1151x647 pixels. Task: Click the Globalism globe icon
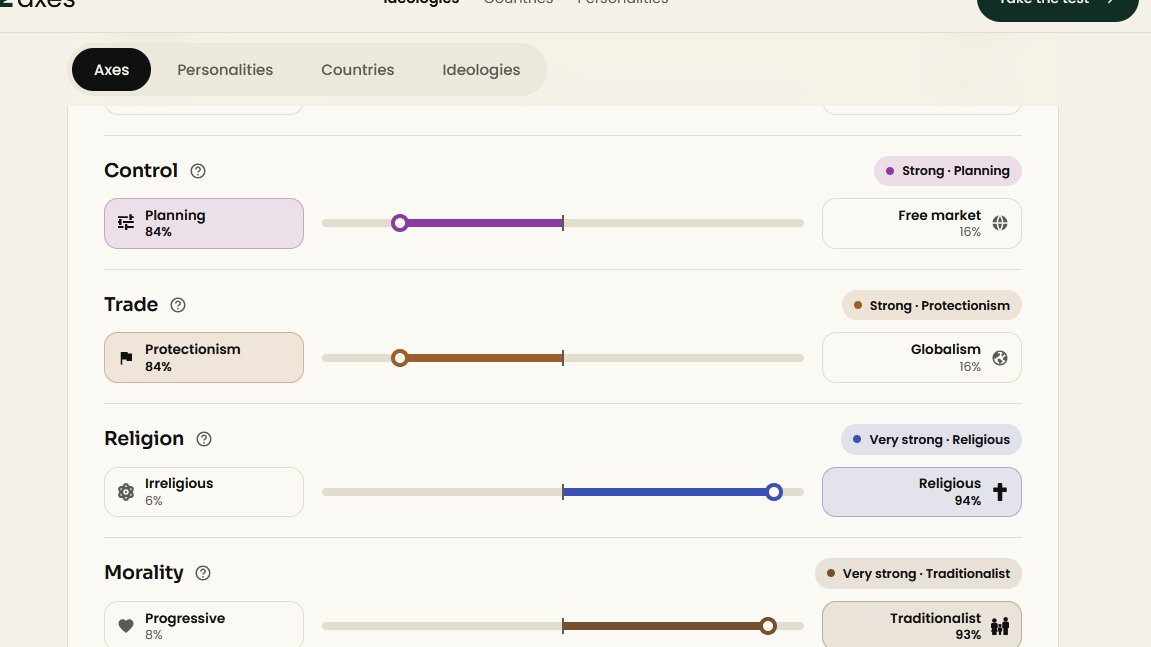point(1000,358)
